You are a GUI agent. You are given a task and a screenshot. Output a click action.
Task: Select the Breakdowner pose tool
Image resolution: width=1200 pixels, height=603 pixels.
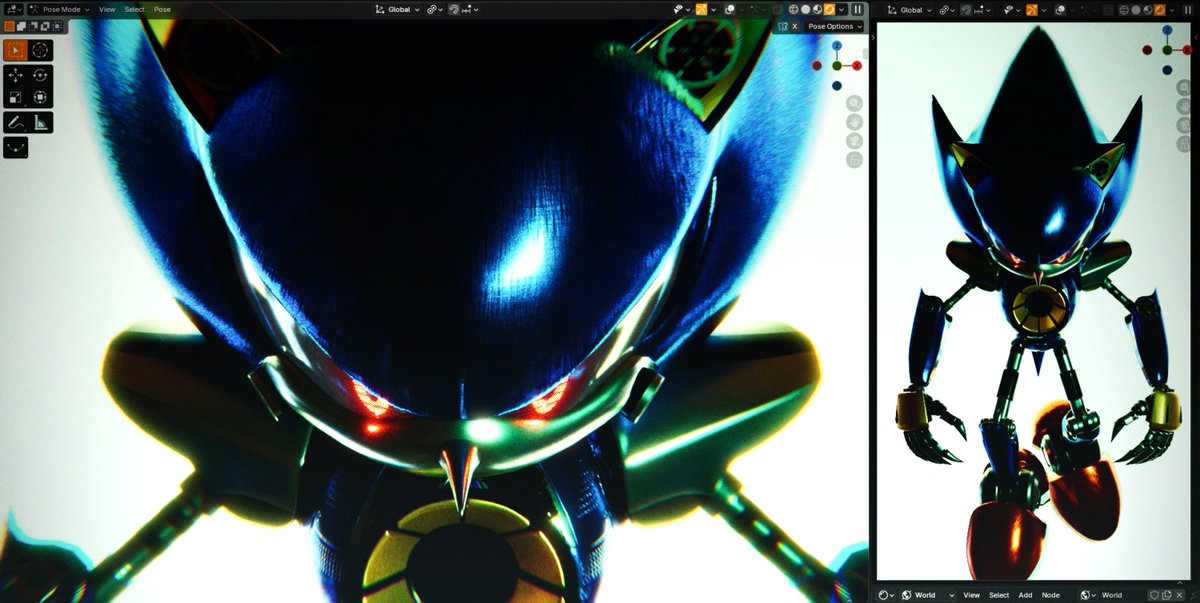pos(16,148)
